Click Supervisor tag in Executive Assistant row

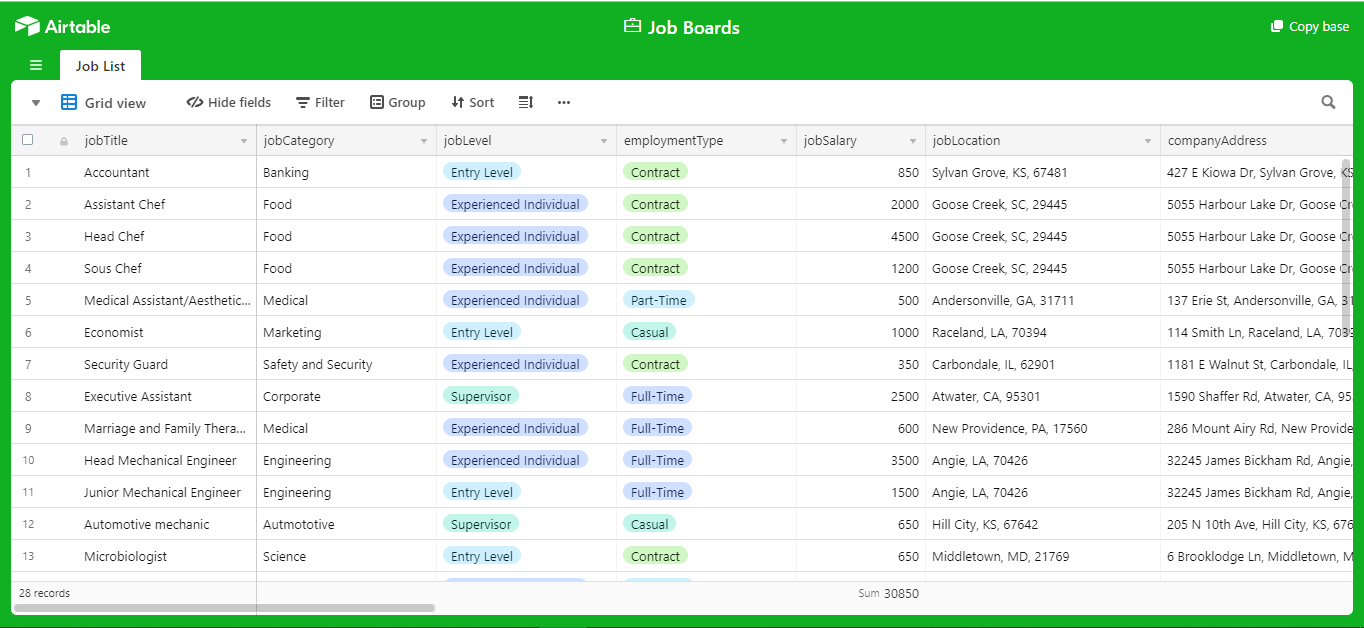coord(481,396)
